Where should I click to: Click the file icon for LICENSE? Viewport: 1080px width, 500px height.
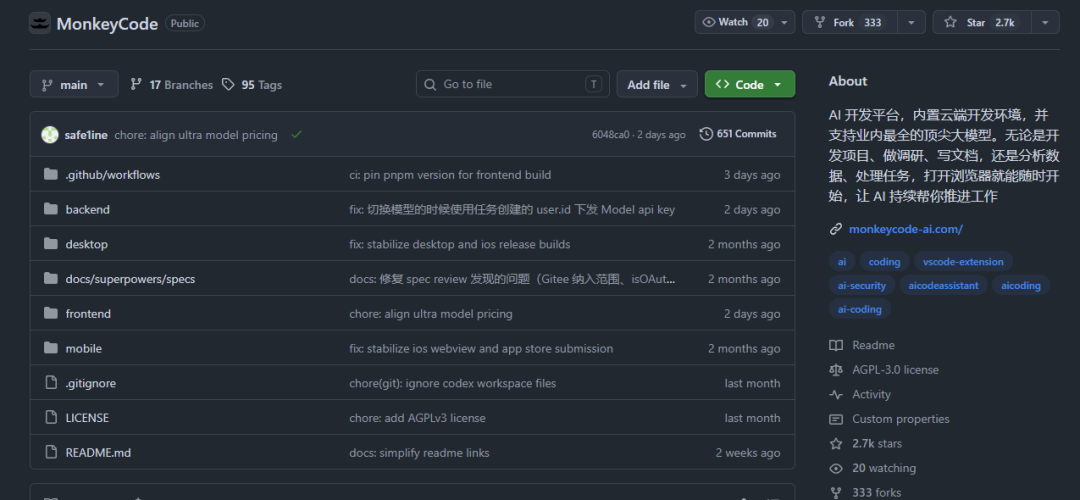click(x=50, y=417)
